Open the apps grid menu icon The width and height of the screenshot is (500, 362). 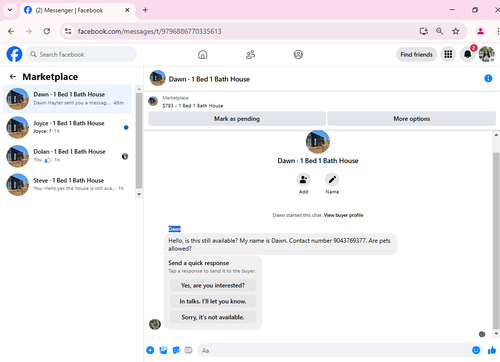448,54
